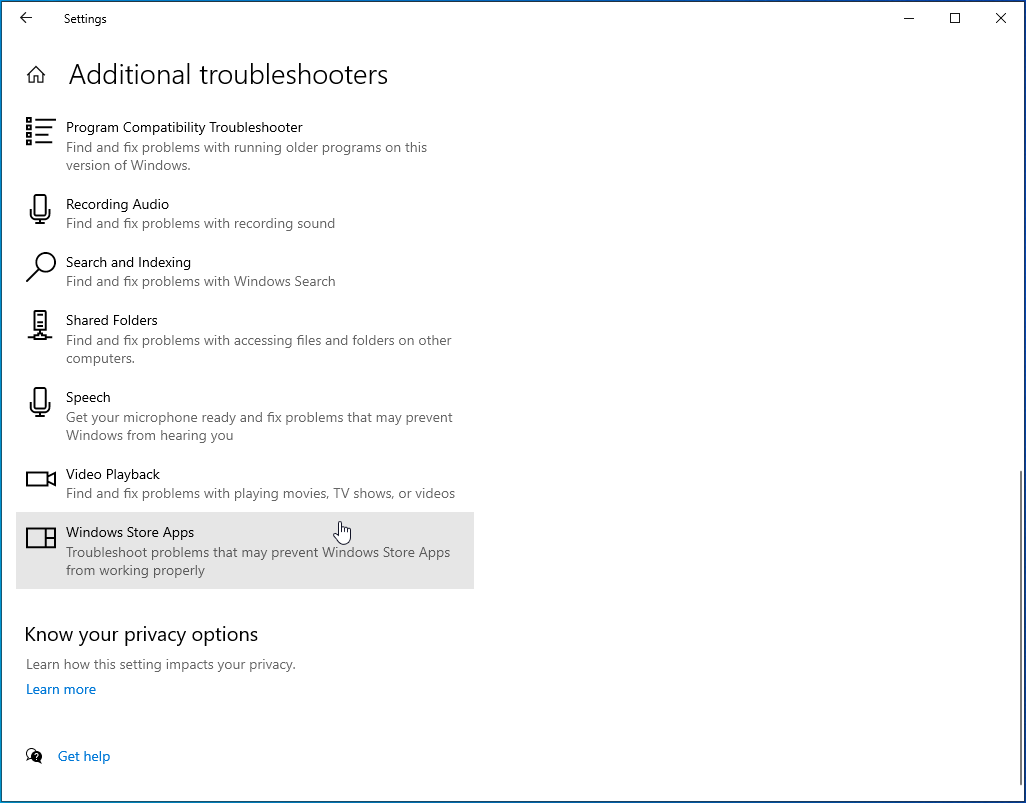Click the Shared Folders computer icon
The image size is (1026, 803).
click(x=40, y=325)
